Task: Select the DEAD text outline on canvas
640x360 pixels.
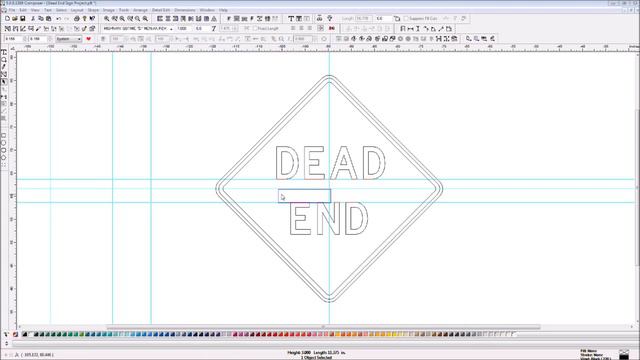Action: coord(330,163)
